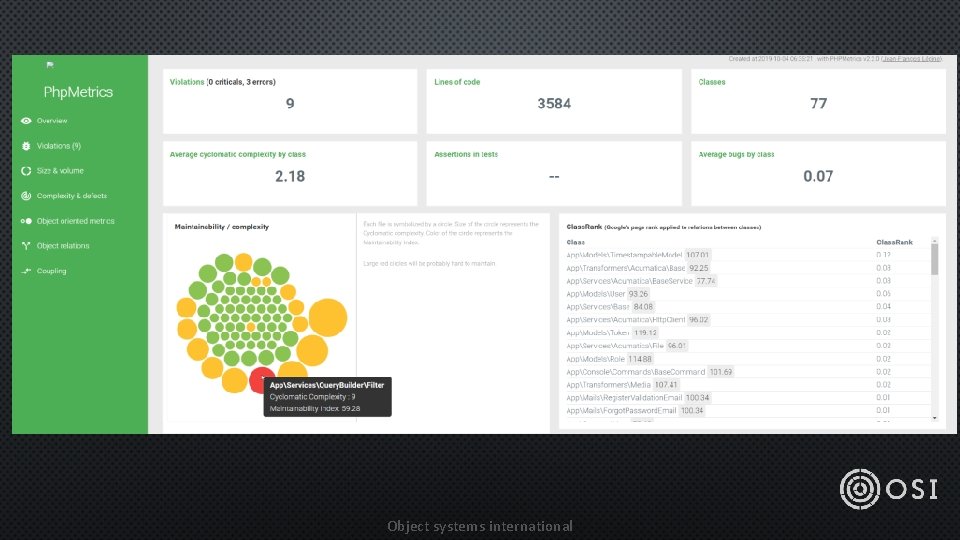Click the author link in header credit
This screenshot has width=960, height=540.
pos(911,59)
